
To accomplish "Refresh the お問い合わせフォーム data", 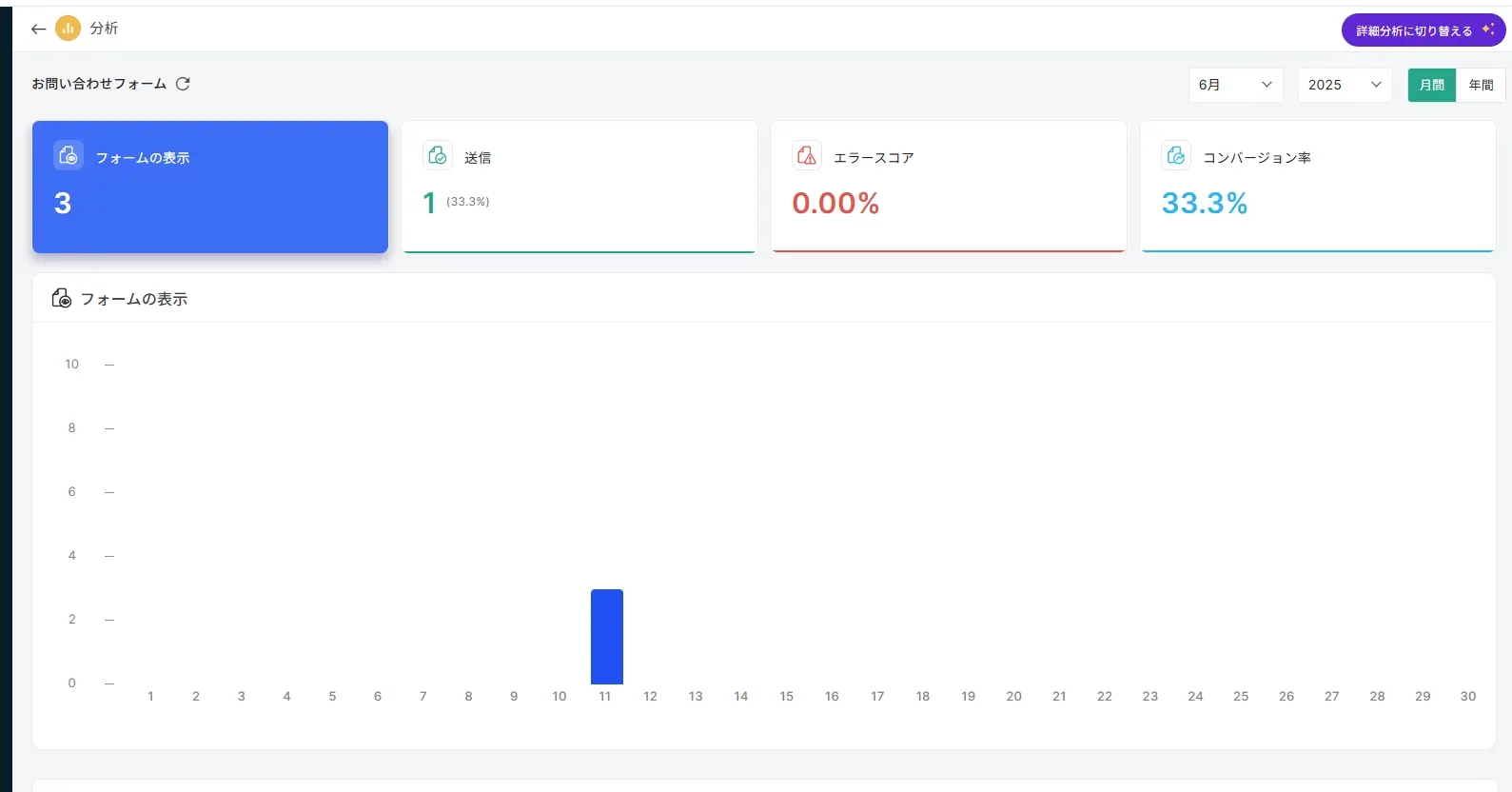I will pyautogui.click(x=183, y=84).
